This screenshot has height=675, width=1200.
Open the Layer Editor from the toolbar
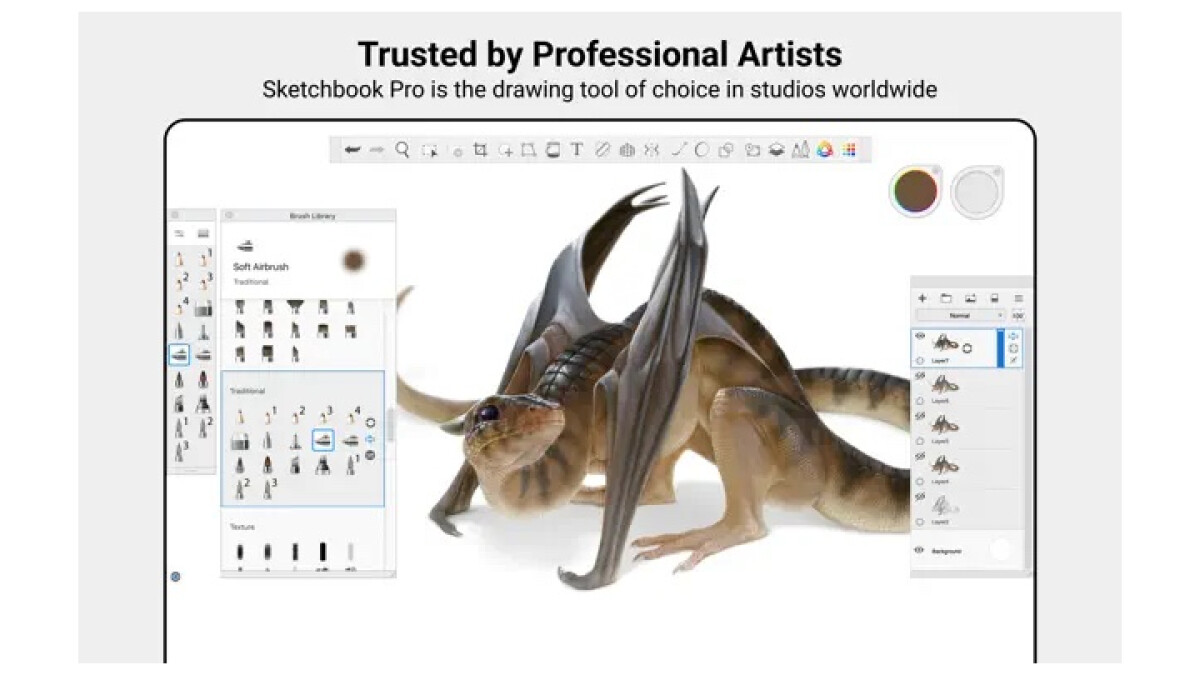coord(776,150)
